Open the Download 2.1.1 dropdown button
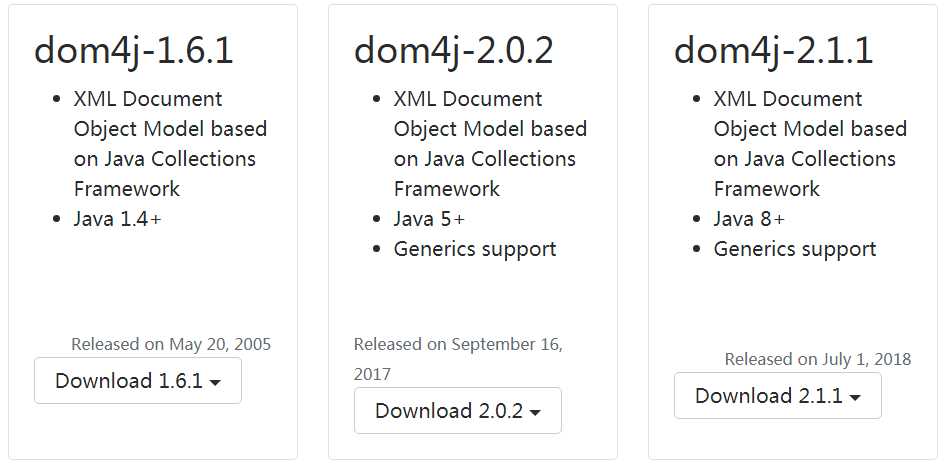Viewport: 946px width, 470px height. tap(778, 396)
